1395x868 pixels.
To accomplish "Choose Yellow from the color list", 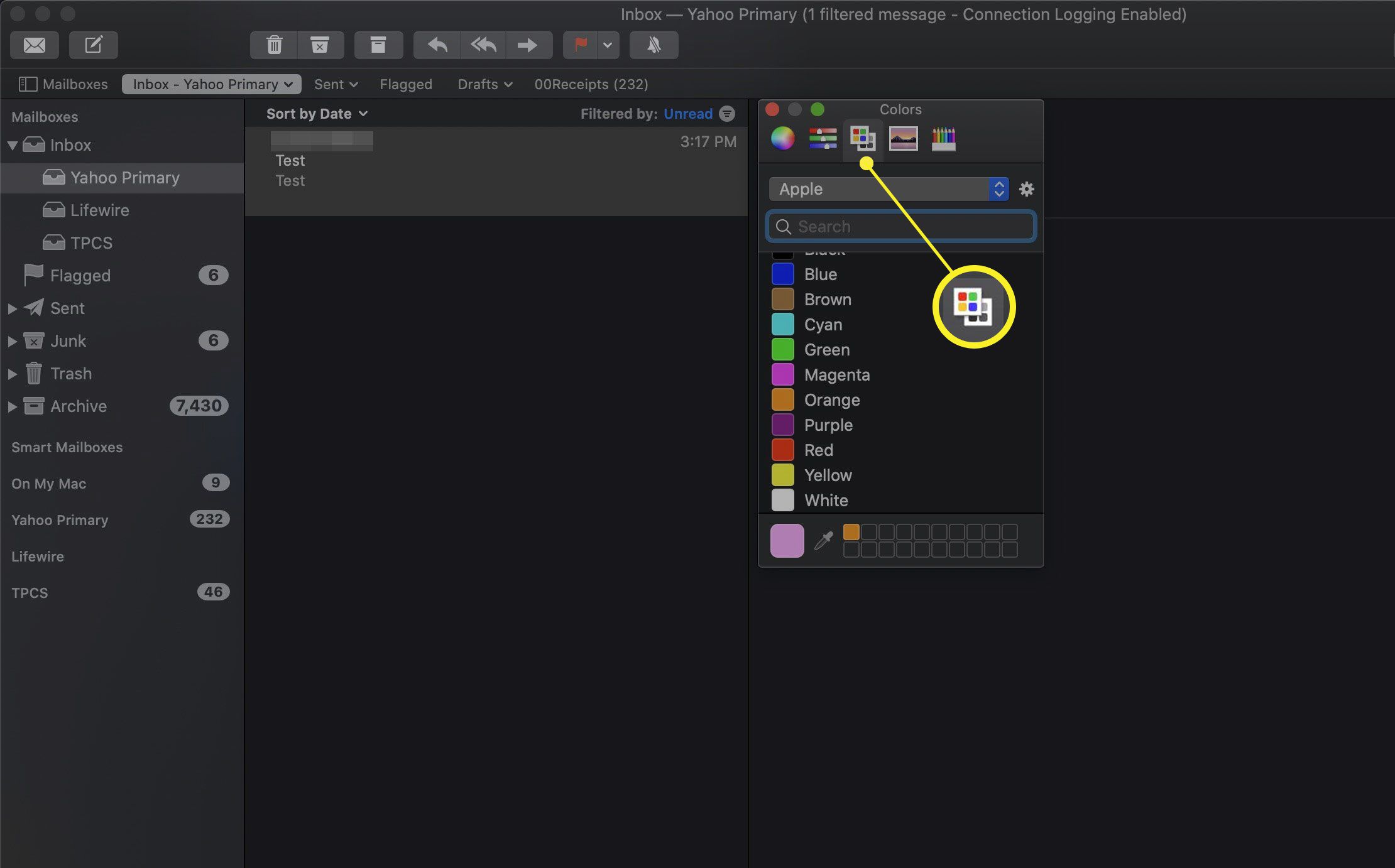I will pos(901,475).
